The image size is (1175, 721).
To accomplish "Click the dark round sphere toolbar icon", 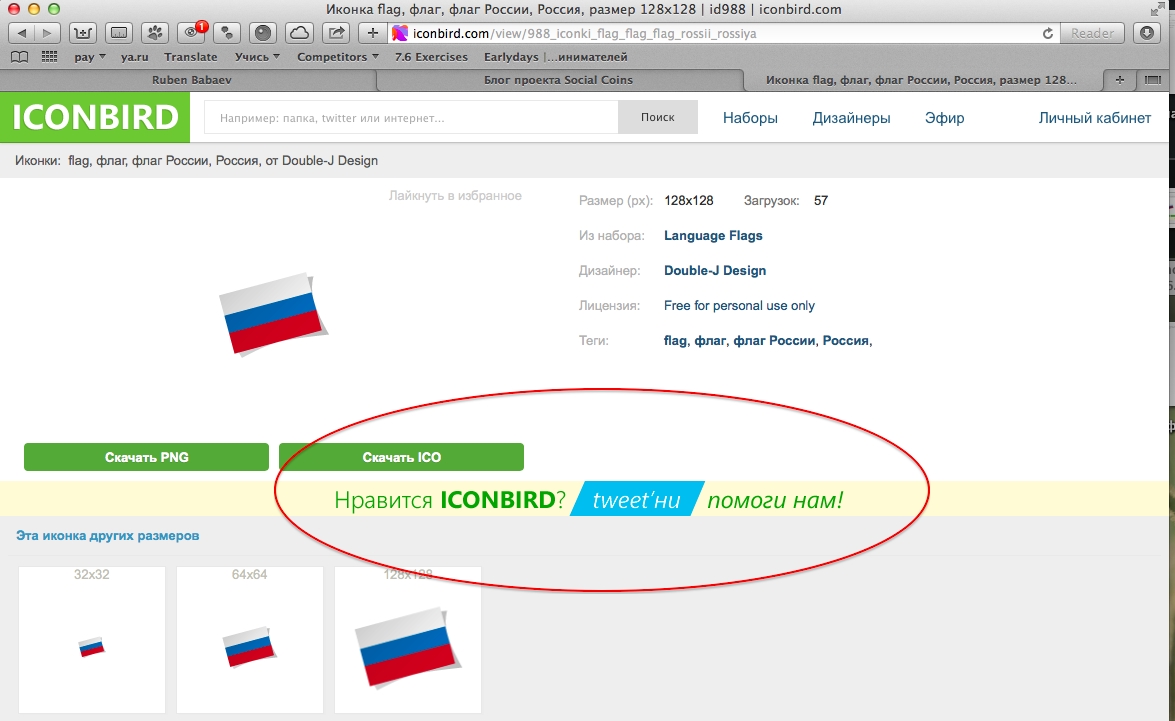I will tap(262, 33).
